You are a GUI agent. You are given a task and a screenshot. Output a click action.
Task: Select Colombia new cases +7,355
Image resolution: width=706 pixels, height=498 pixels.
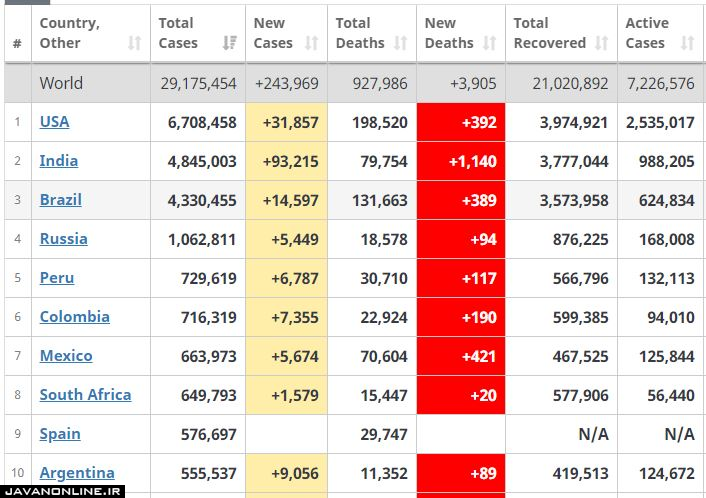pos(295,317)
